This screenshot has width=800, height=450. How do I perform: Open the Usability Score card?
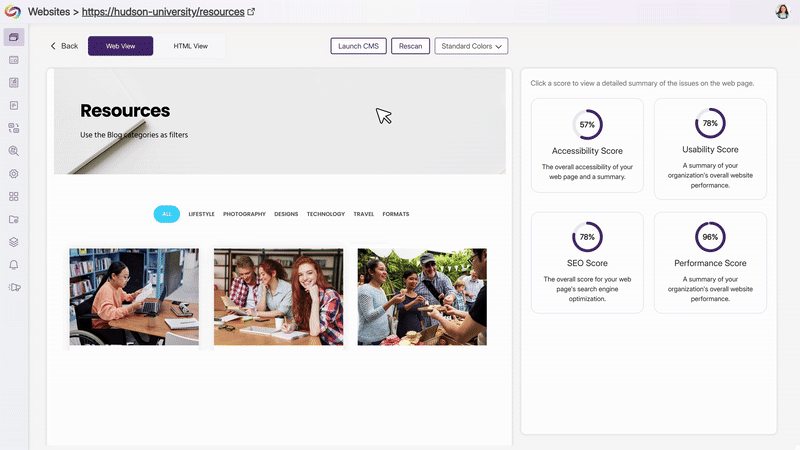point(710,148)
